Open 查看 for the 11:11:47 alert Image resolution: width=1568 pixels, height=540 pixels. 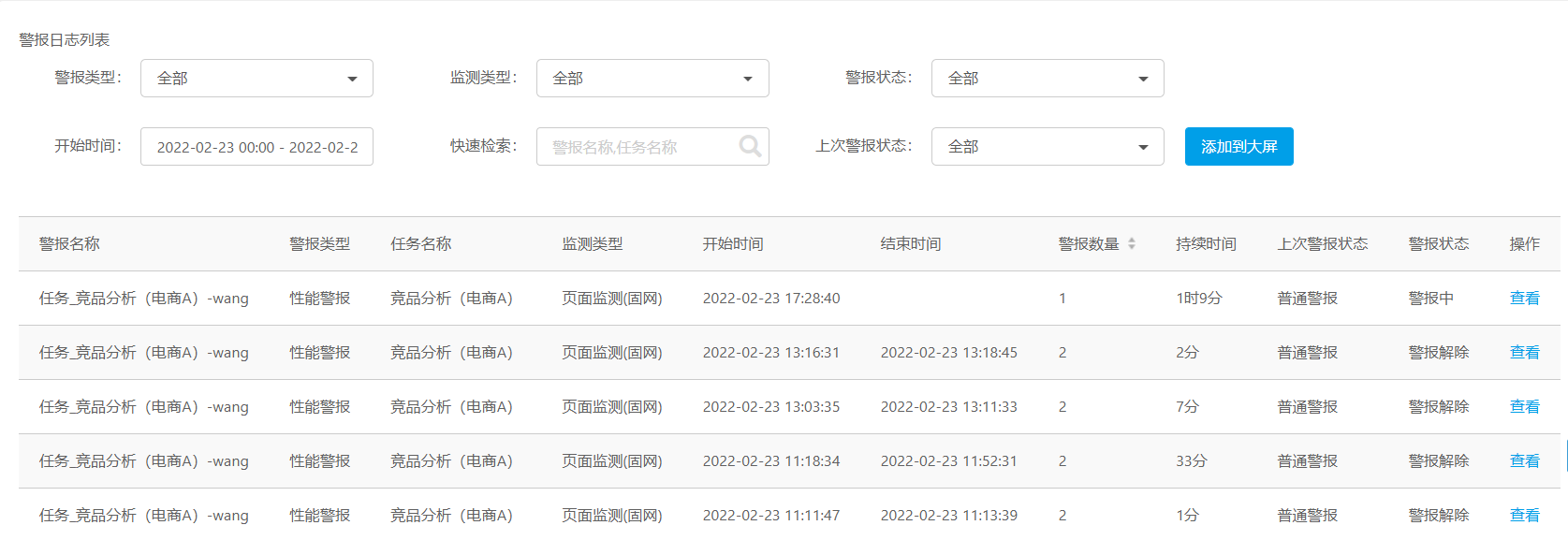pyautogui.click(x=1524, y=516)
